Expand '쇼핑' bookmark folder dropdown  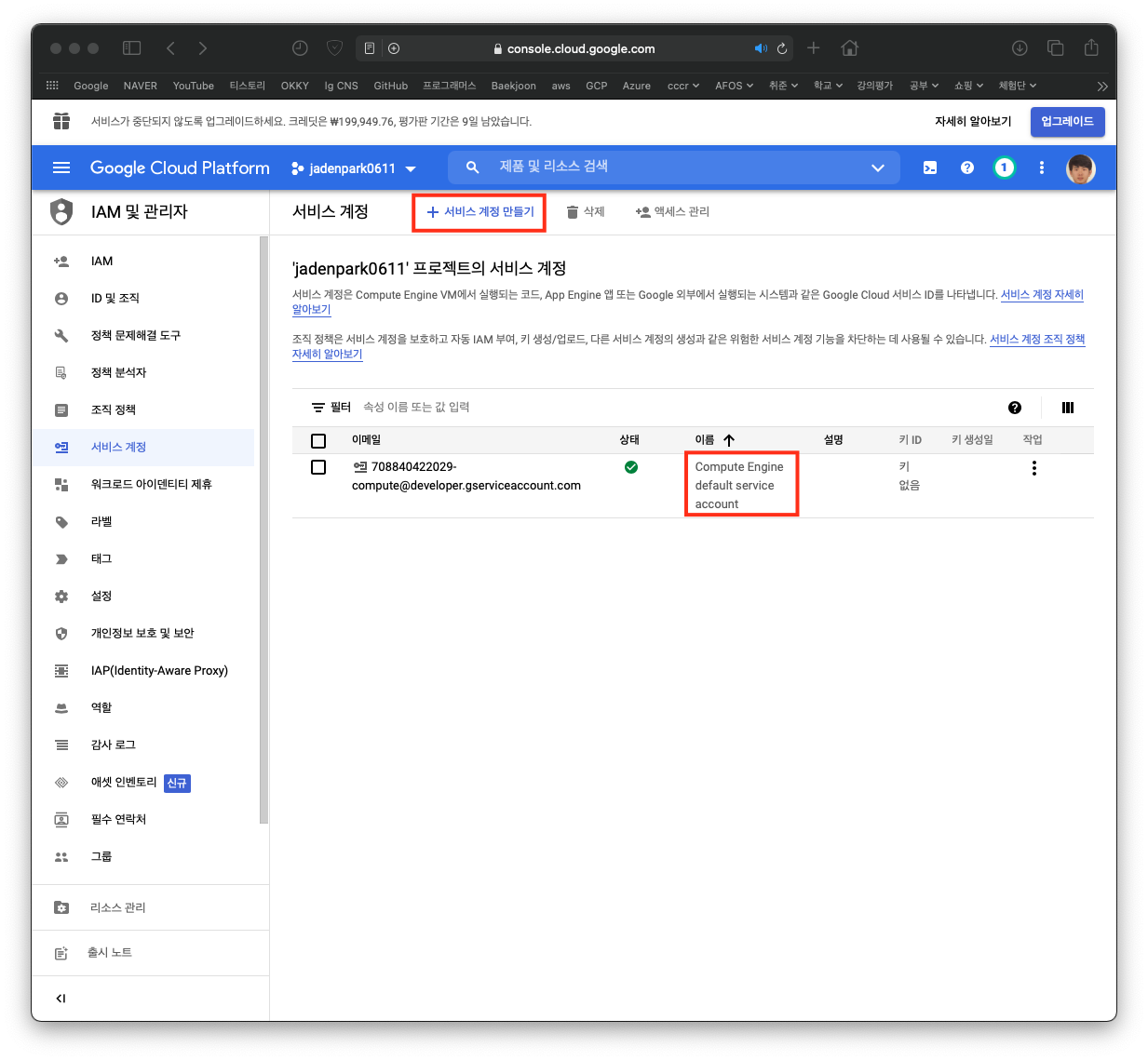968,86
